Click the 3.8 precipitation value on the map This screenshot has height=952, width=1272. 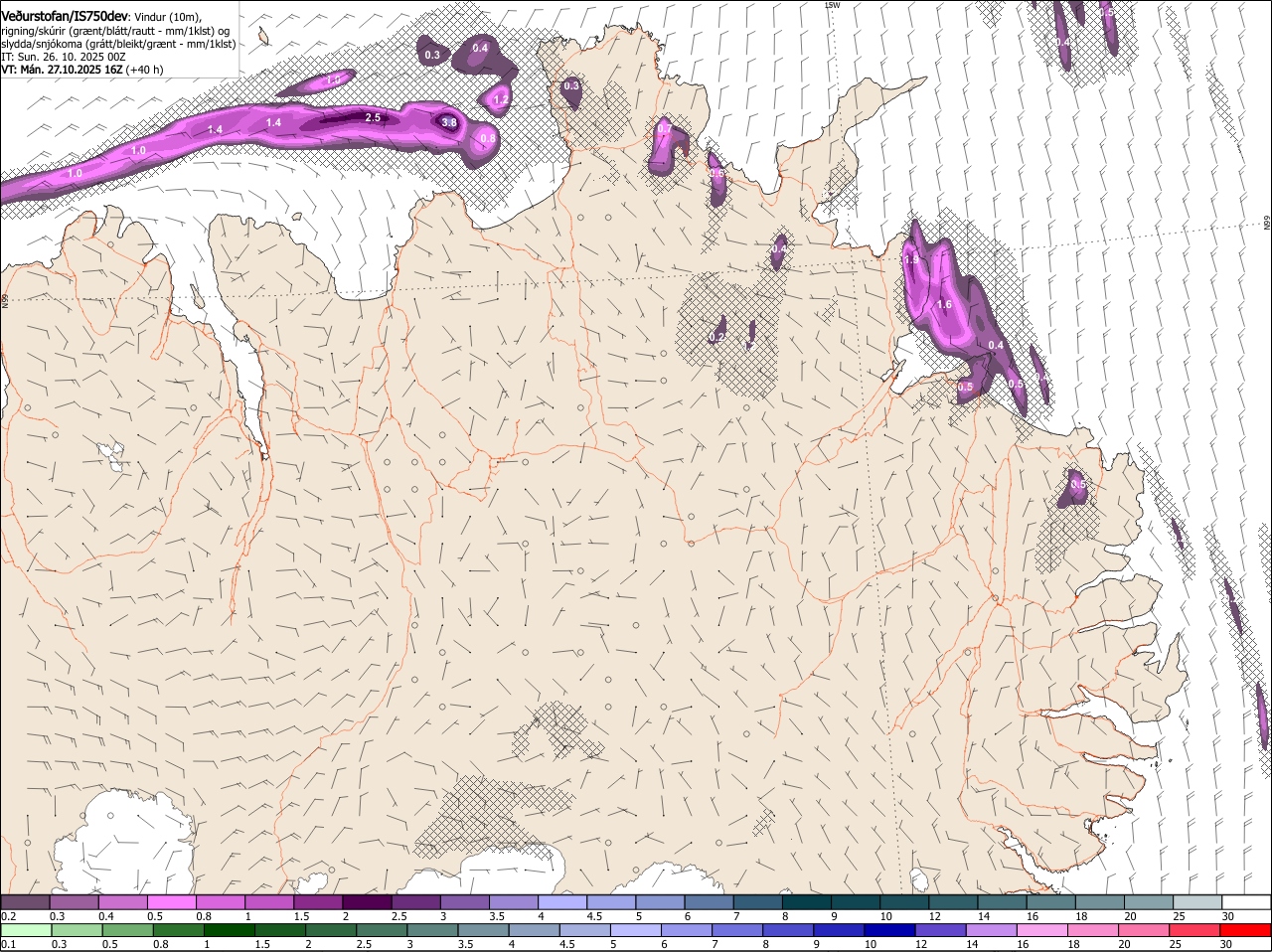coord(449,123)
